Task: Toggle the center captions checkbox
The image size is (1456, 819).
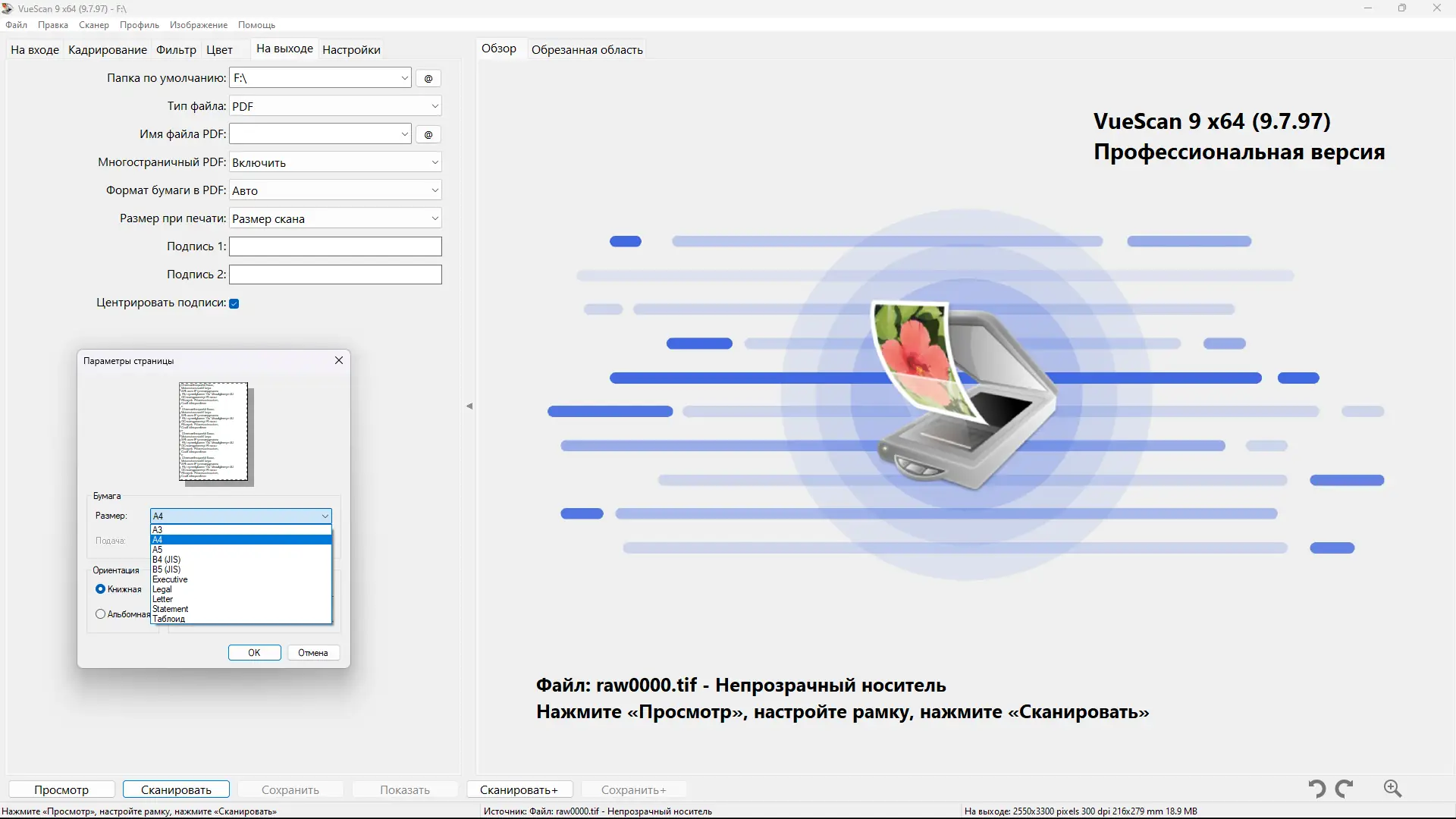Action: pyautogui.click(x=234, y=303)
